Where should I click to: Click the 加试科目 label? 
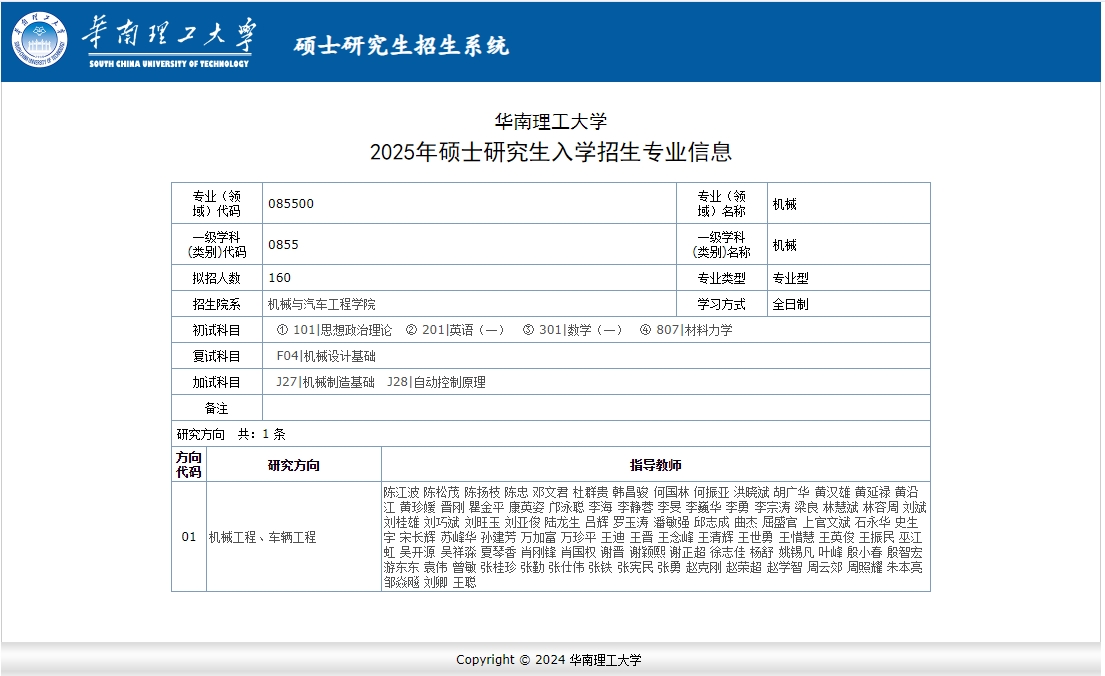pos(216,382)
